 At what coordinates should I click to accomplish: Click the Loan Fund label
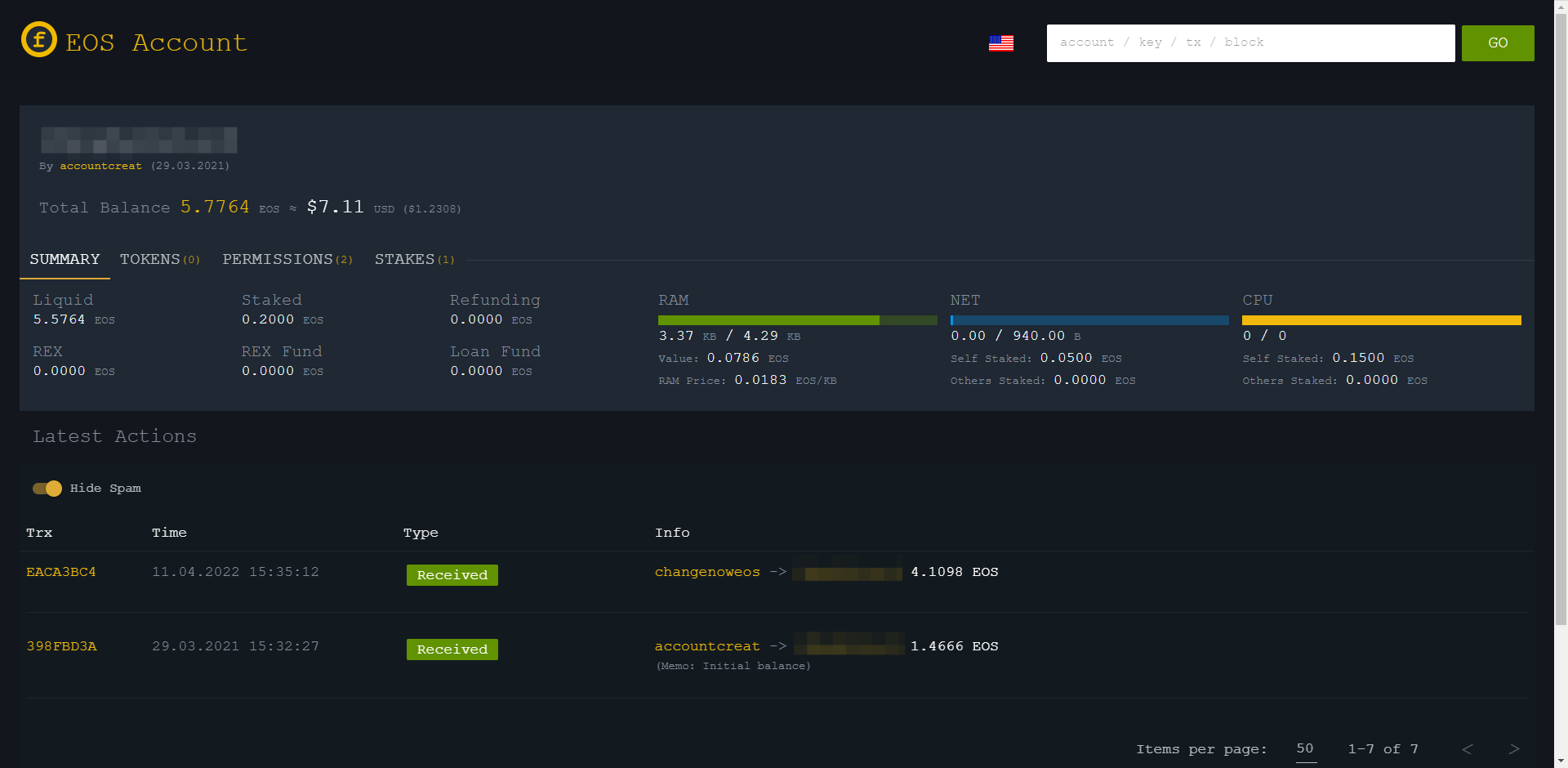(496, 351)
